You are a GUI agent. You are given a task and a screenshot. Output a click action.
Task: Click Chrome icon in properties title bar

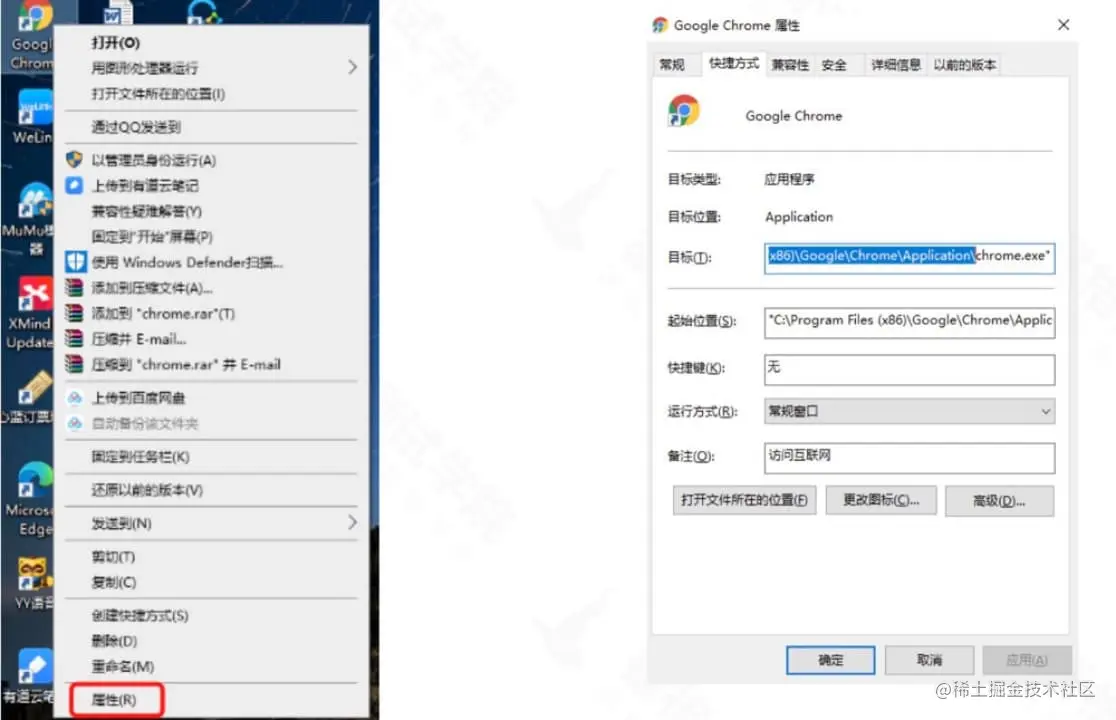pyautogui.click(x=660, y=26)
